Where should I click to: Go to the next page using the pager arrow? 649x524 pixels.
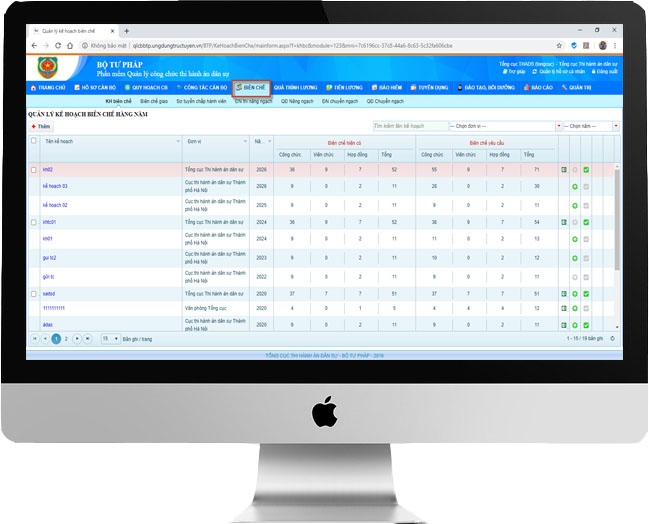pyautogui.click(x=78, y=339)
